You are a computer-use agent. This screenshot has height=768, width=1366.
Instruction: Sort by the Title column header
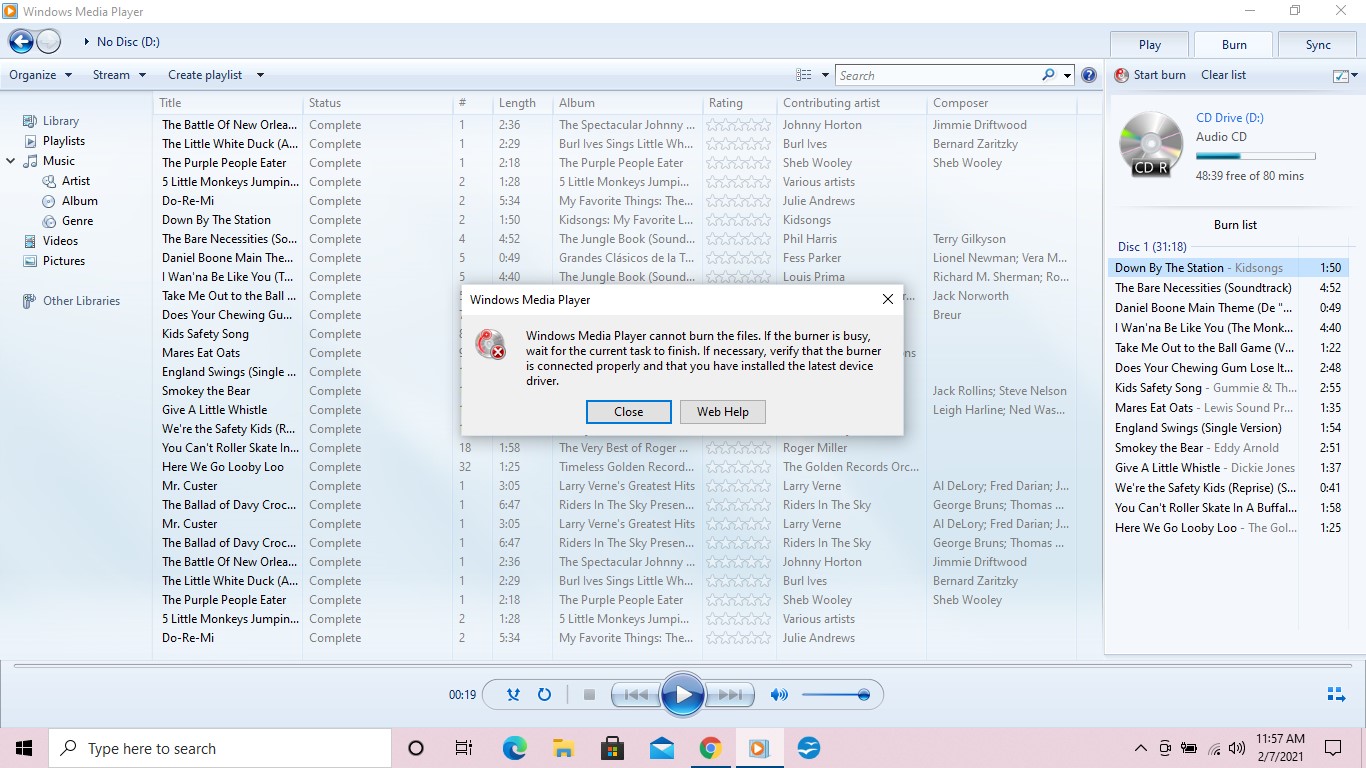[228, 103]
